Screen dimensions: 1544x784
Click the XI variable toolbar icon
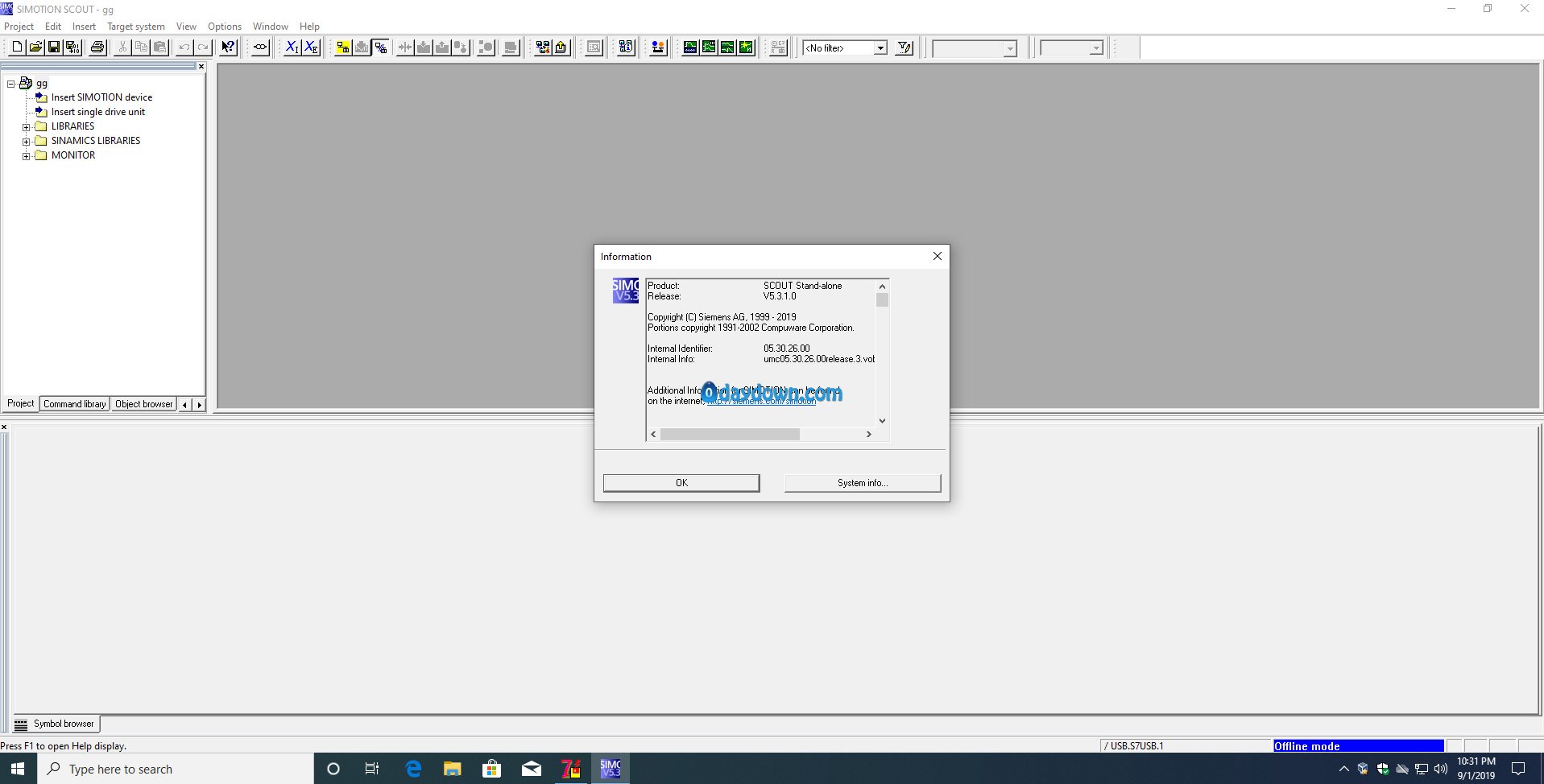pyautogui.click(x=292, y=47)
